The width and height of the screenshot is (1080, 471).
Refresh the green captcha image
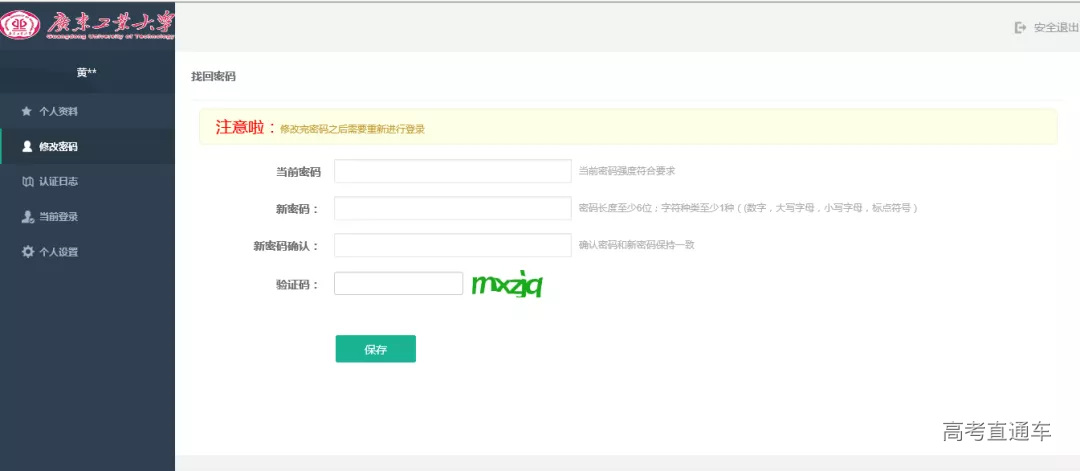[507, 286]
